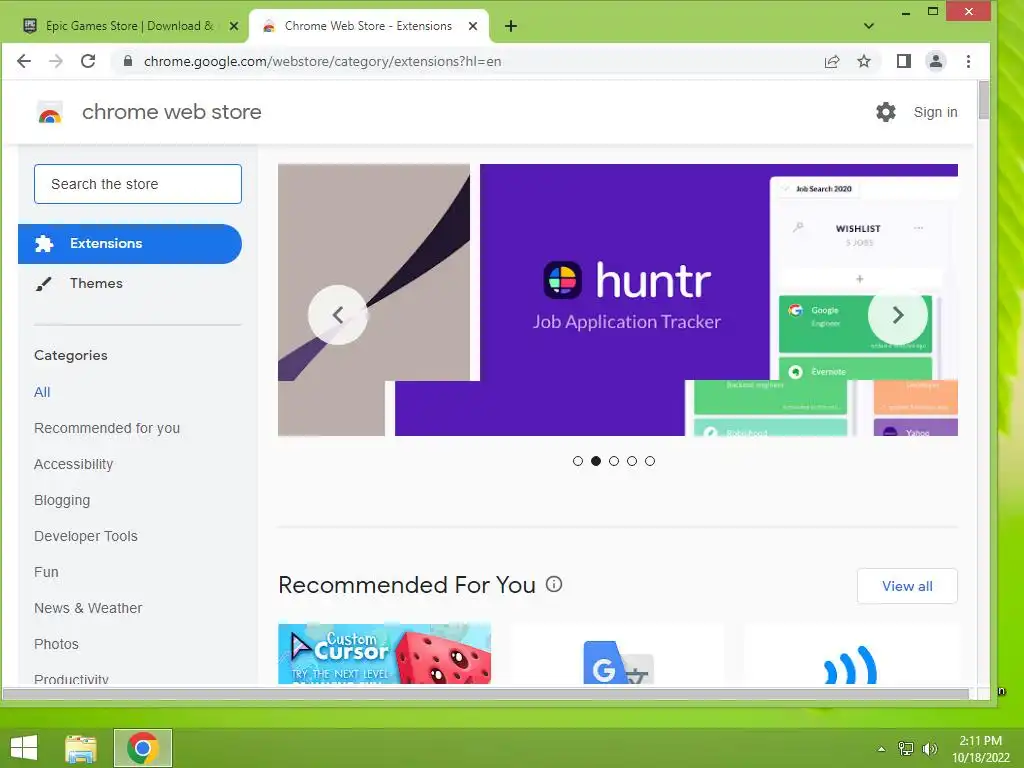
Task: Open the Custom Cursor extension card
Action: click(x=385, y=654)
